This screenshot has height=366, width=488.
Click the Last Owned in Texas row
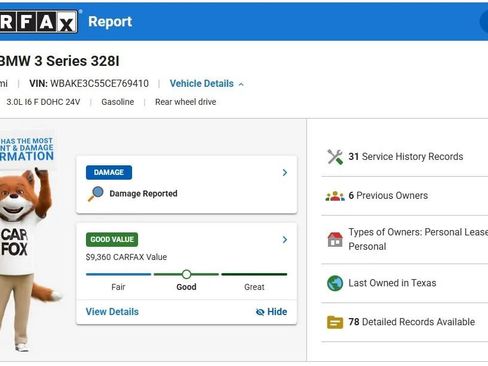tap(404, 283)
